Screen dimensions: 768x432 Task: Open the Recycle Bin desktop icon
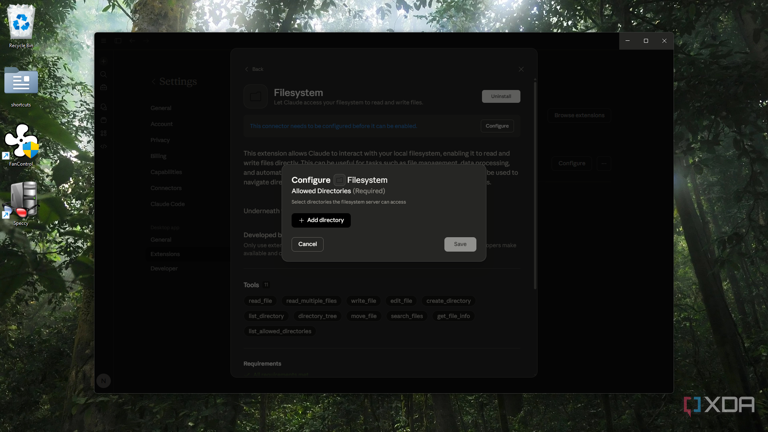point(21,26)
